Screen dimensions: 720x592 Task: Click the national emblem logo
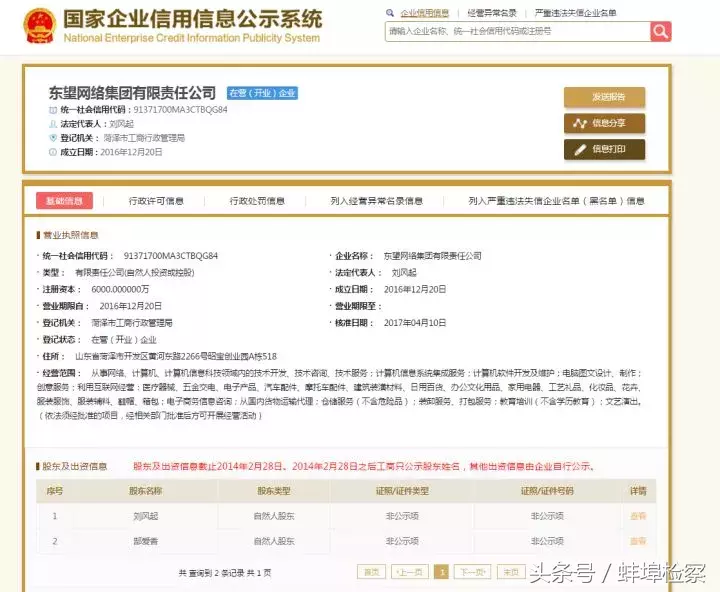pos(40,26)
